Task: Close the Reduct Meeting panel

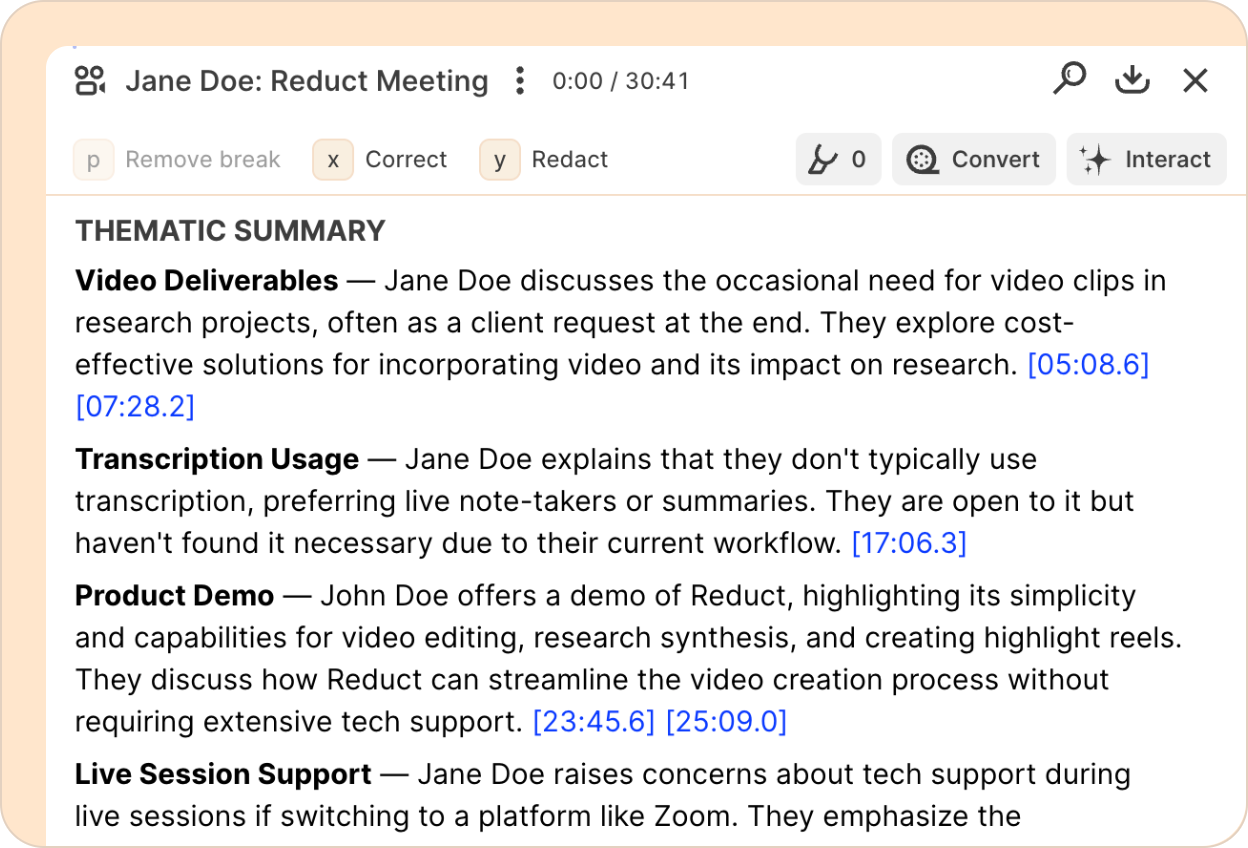Action: [1196, 81]
